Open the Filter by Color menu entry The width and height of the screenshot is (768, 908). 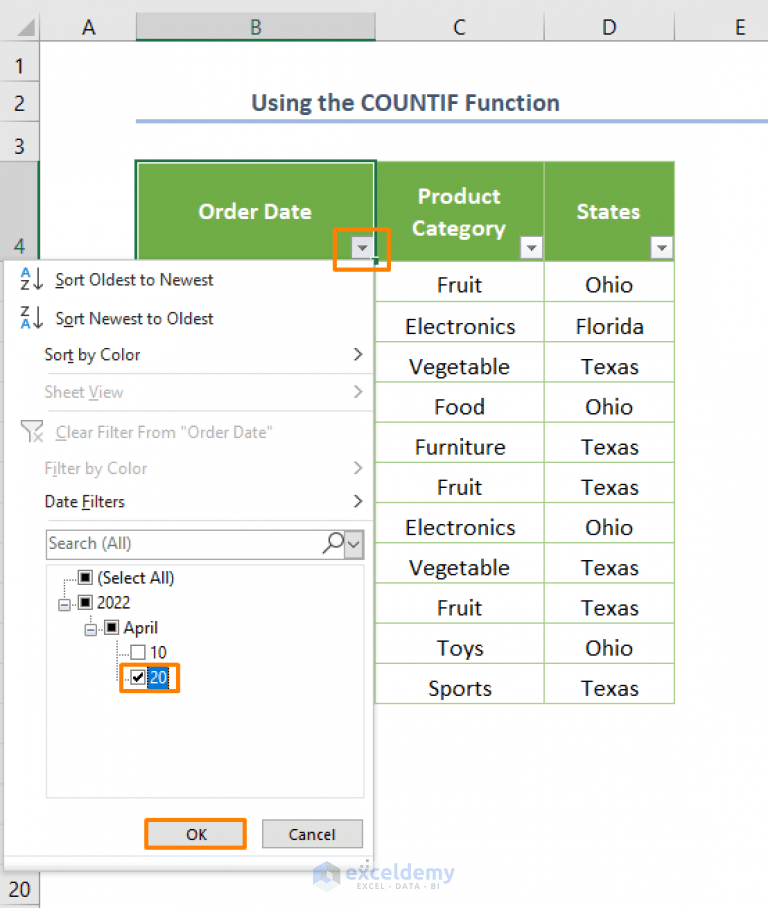click(x=95, y=468)
